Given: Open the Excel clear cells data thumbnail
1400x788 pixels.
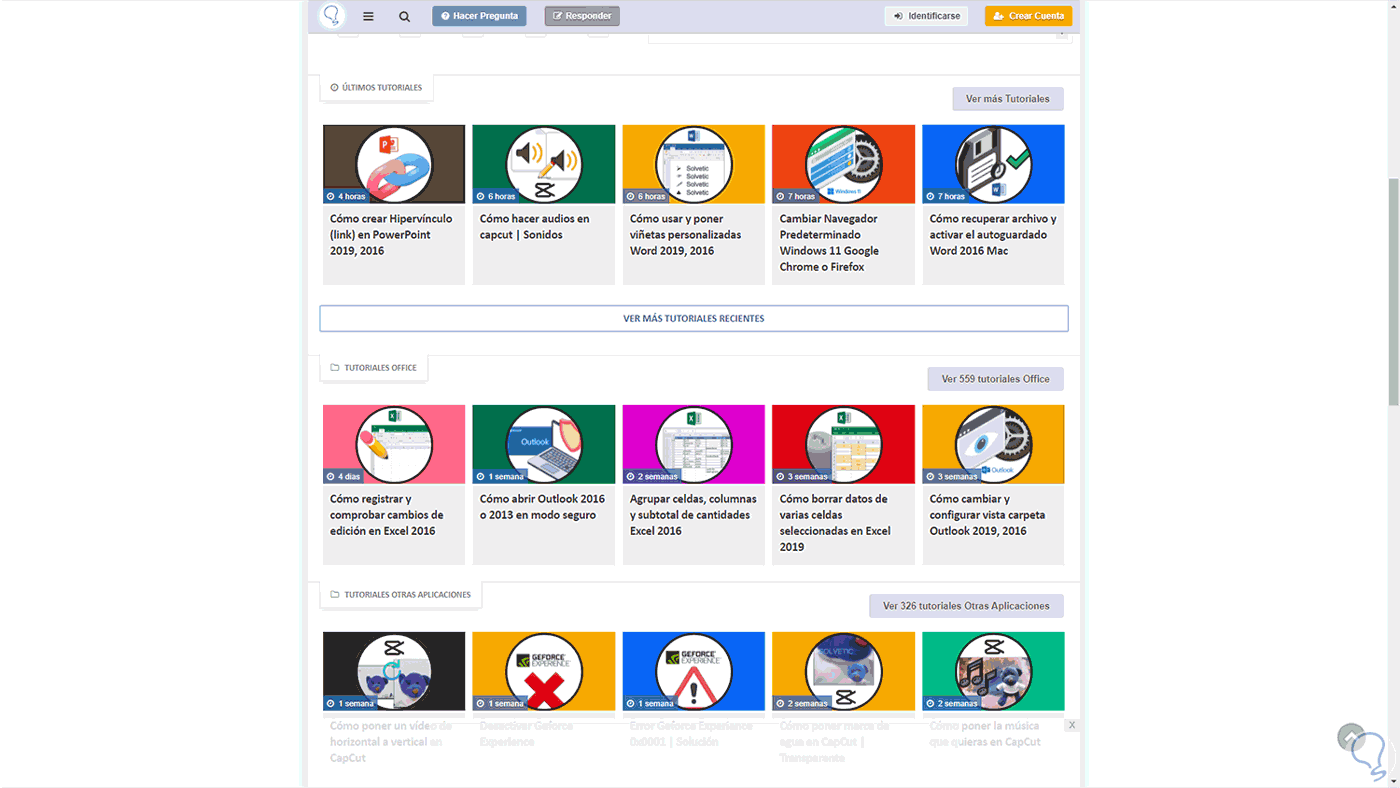Looking at the screenshot, I should coord(843,444).
